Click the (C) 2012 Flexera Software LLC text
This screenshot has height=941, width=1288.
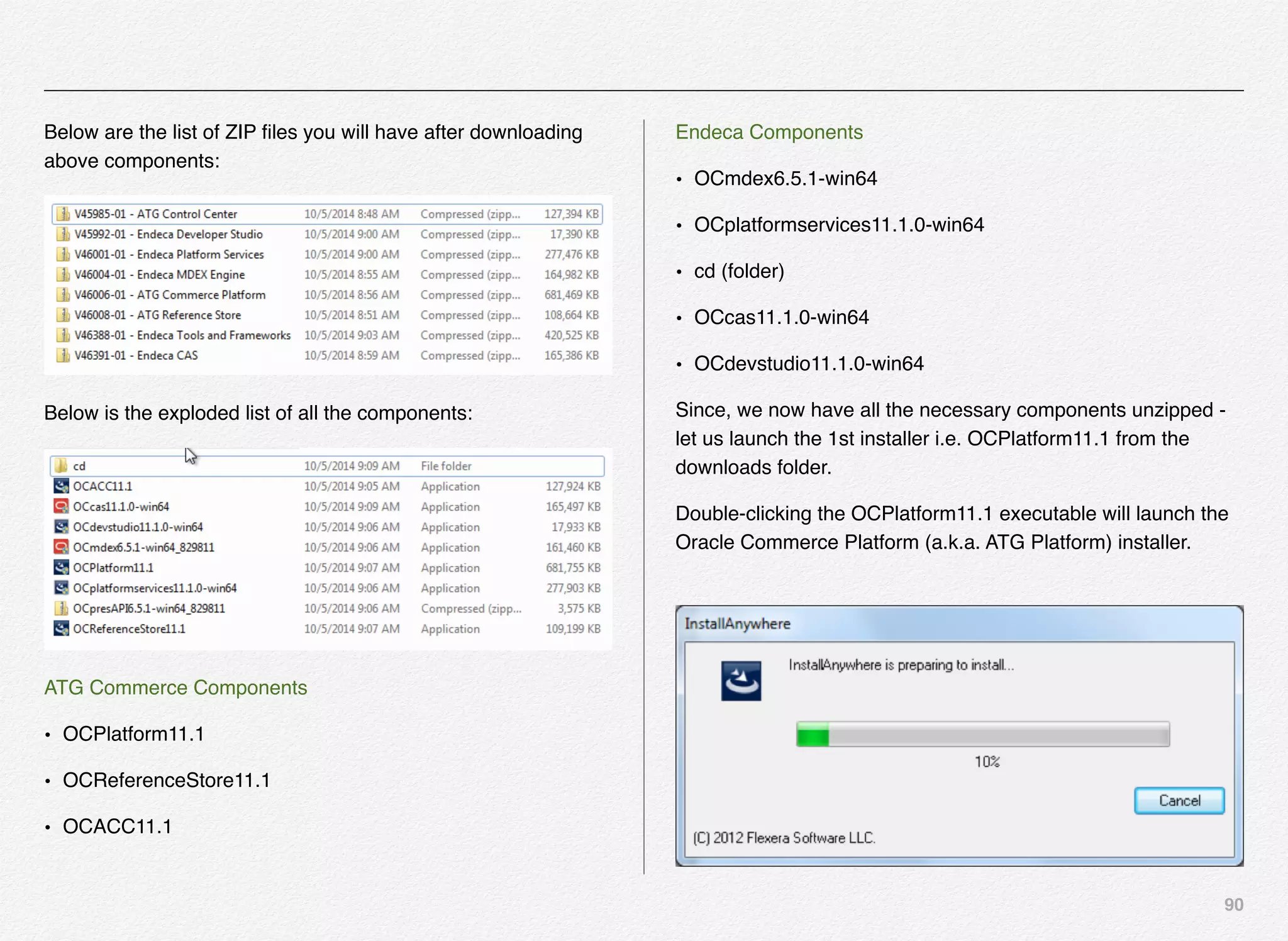[x=784, y=838]
